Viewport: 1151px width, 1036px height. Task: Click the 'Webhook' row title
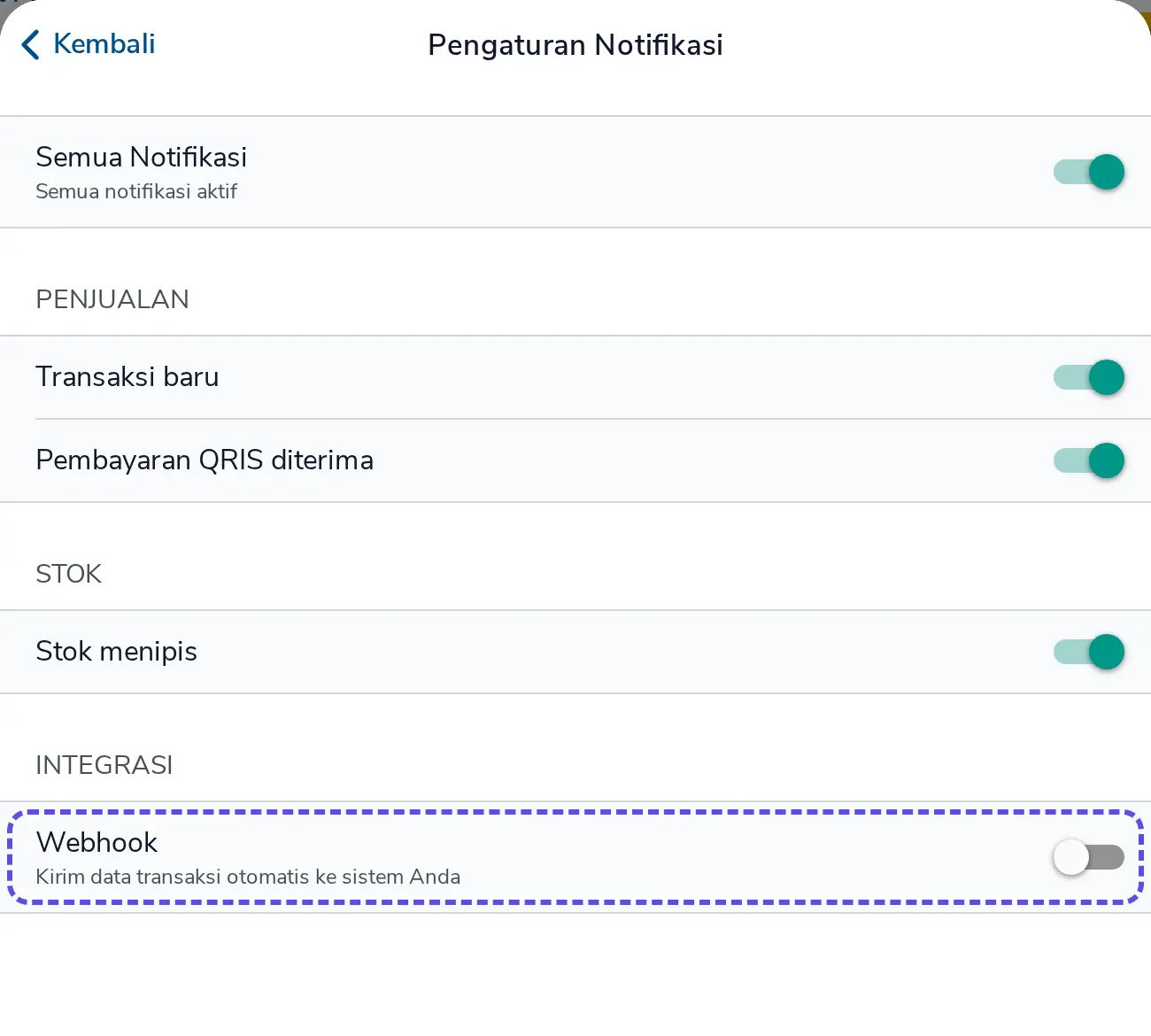(x=97, y=842)
